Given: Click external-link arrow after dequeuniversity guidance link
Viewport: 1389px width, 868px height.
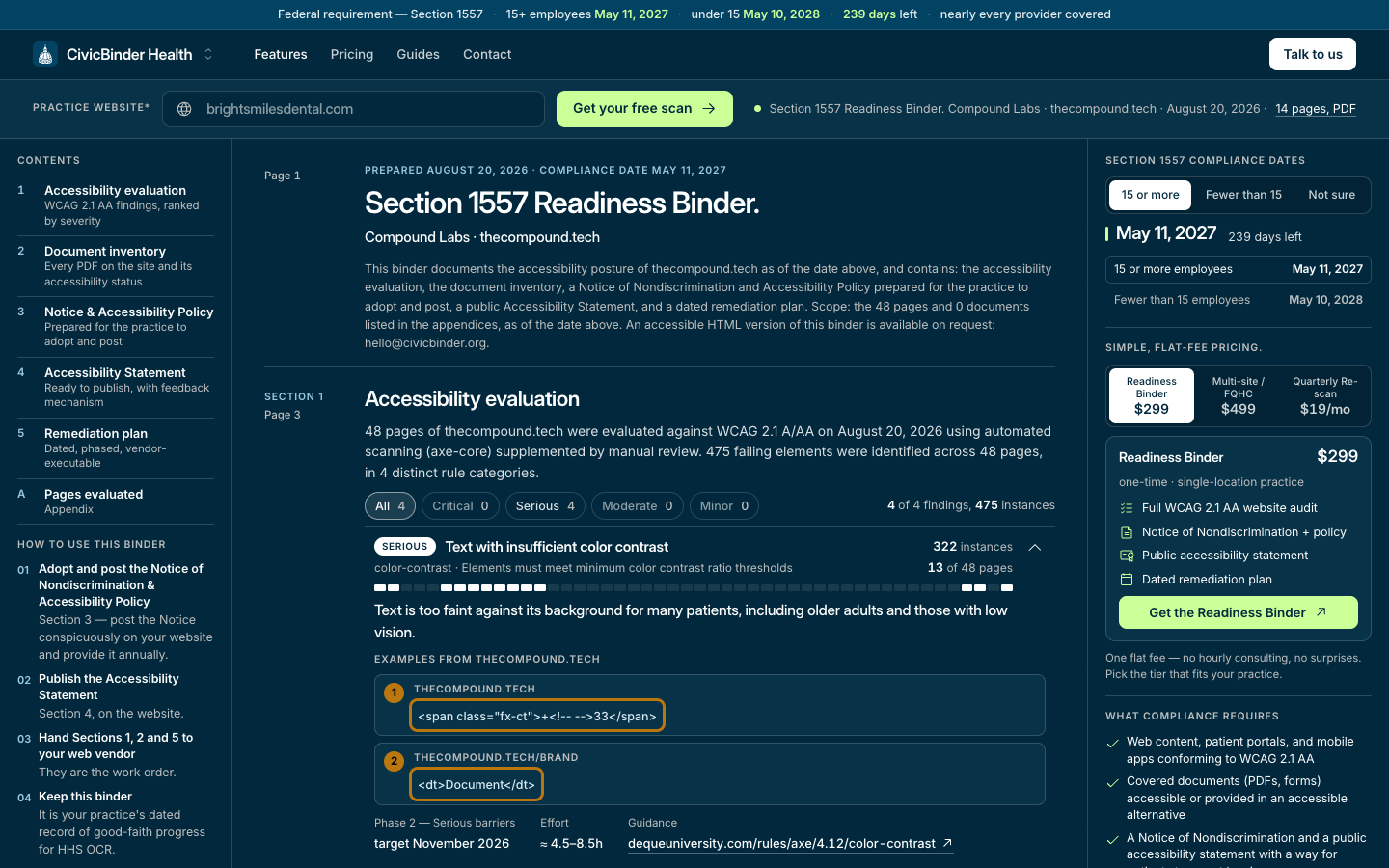Looking at the screenshot, I should point(948,843).
